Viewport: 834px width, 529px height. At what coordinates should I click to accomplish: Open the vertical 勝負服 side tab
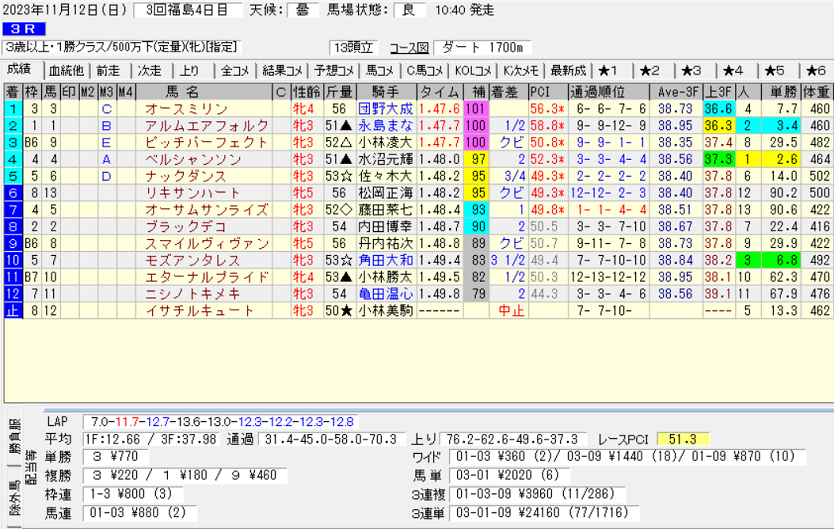click(x=13, y=433)
